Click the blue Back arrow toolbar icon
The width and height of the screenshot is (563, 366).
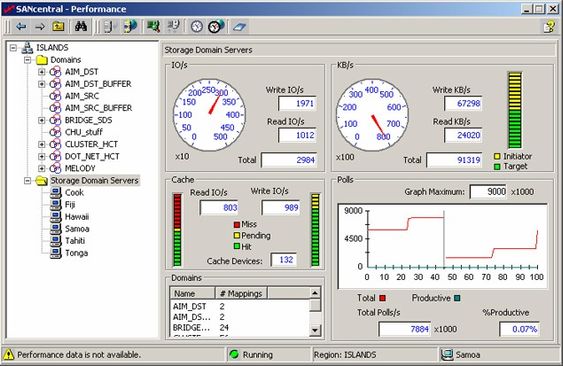pos(21,27)
